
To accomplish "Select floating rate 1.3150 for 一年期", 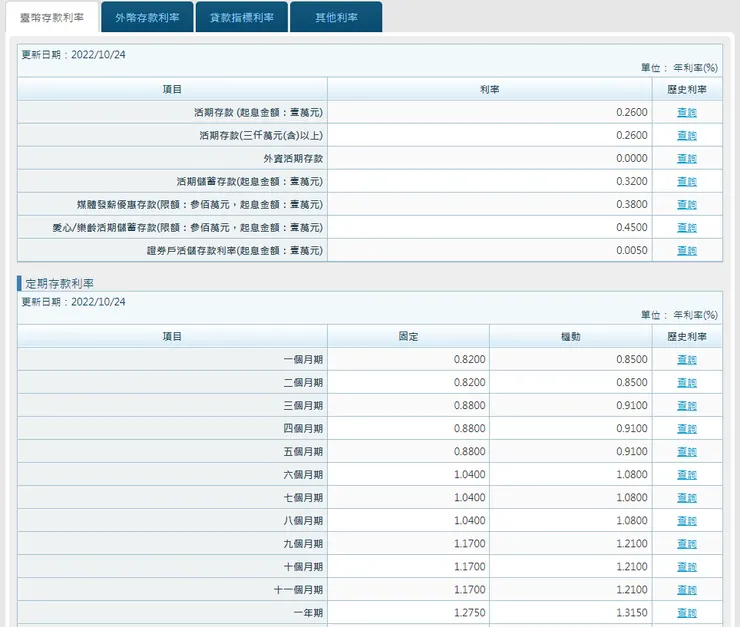I will tap(631, 613).
